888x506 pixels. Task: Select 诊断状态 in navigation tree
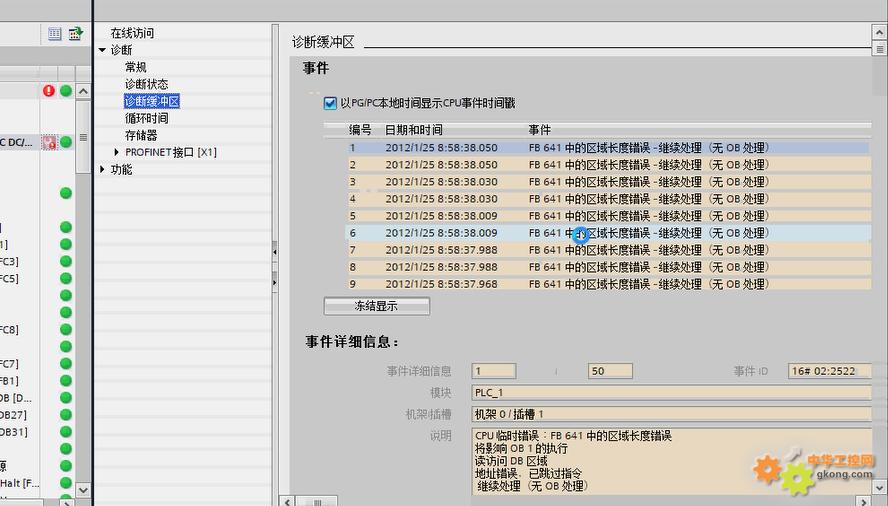pyautogui.click(x=146, y=84)
